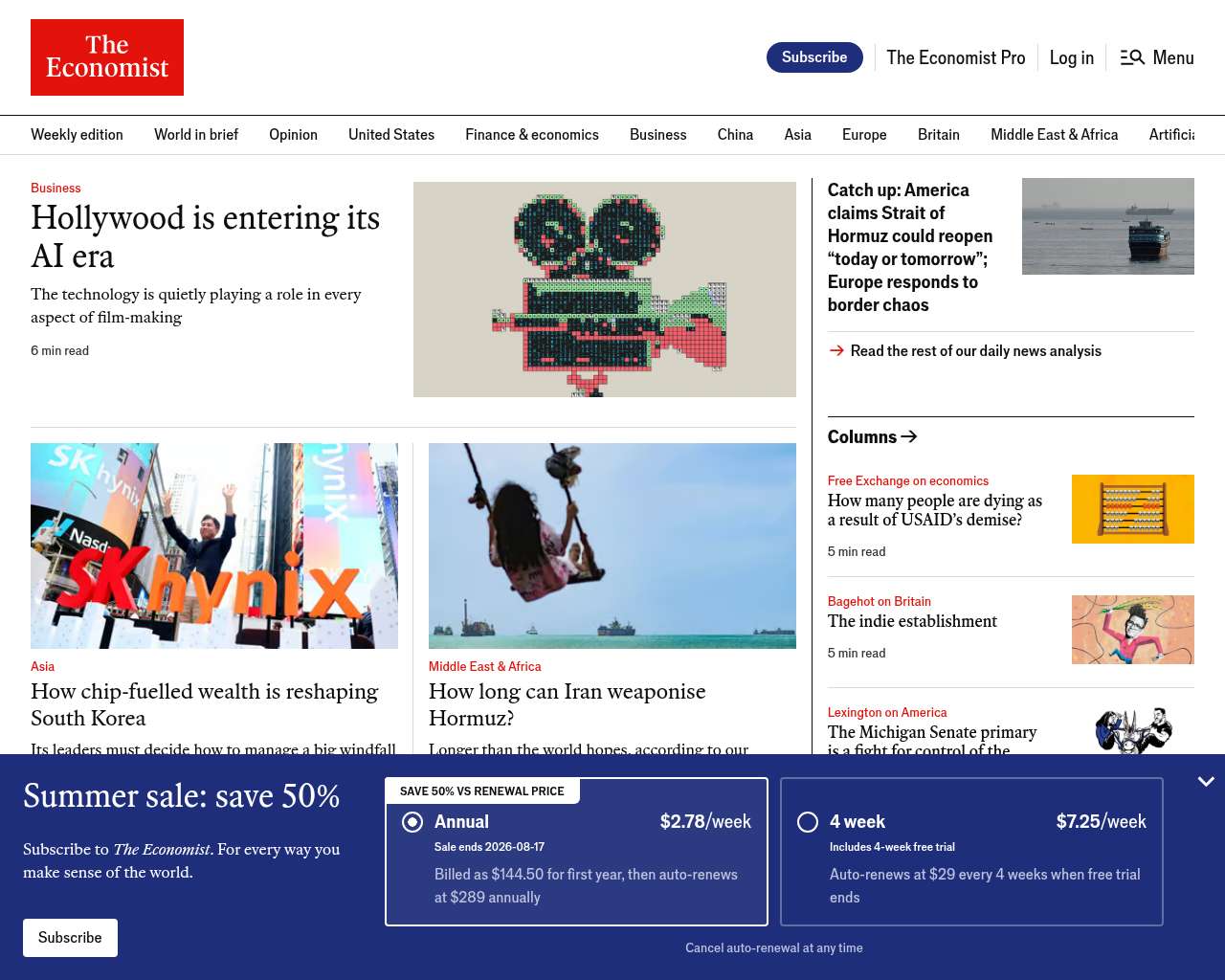Click the Menu label in header
This screenshot has height=980, width=1225.
pyautogui.click(x=1173, y=57)
